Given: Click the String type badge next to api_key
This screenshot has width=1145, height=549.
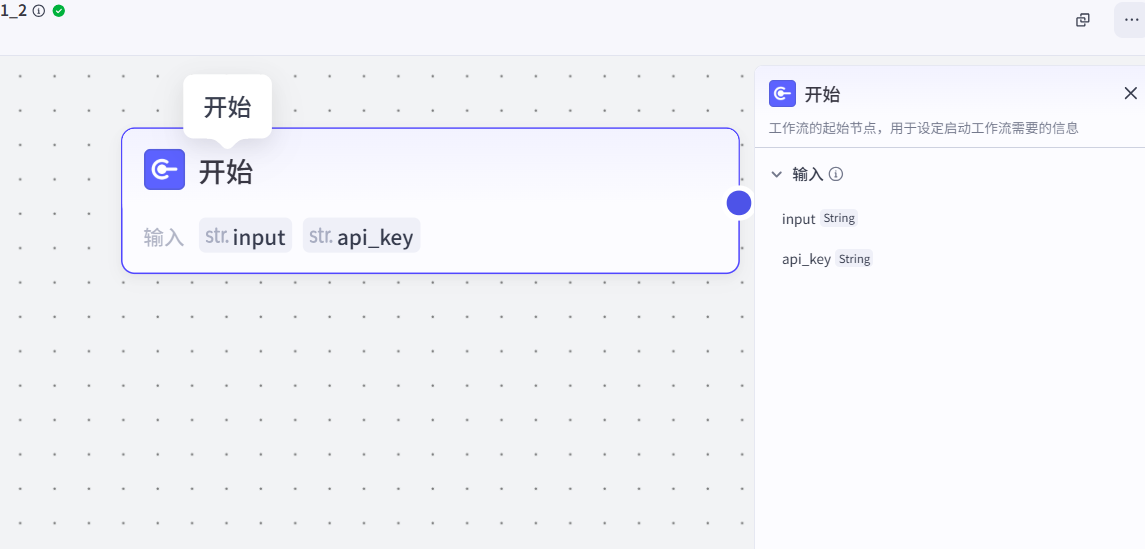Looking at the screenshot, I should pyautogui.click(x=854, y=259).
